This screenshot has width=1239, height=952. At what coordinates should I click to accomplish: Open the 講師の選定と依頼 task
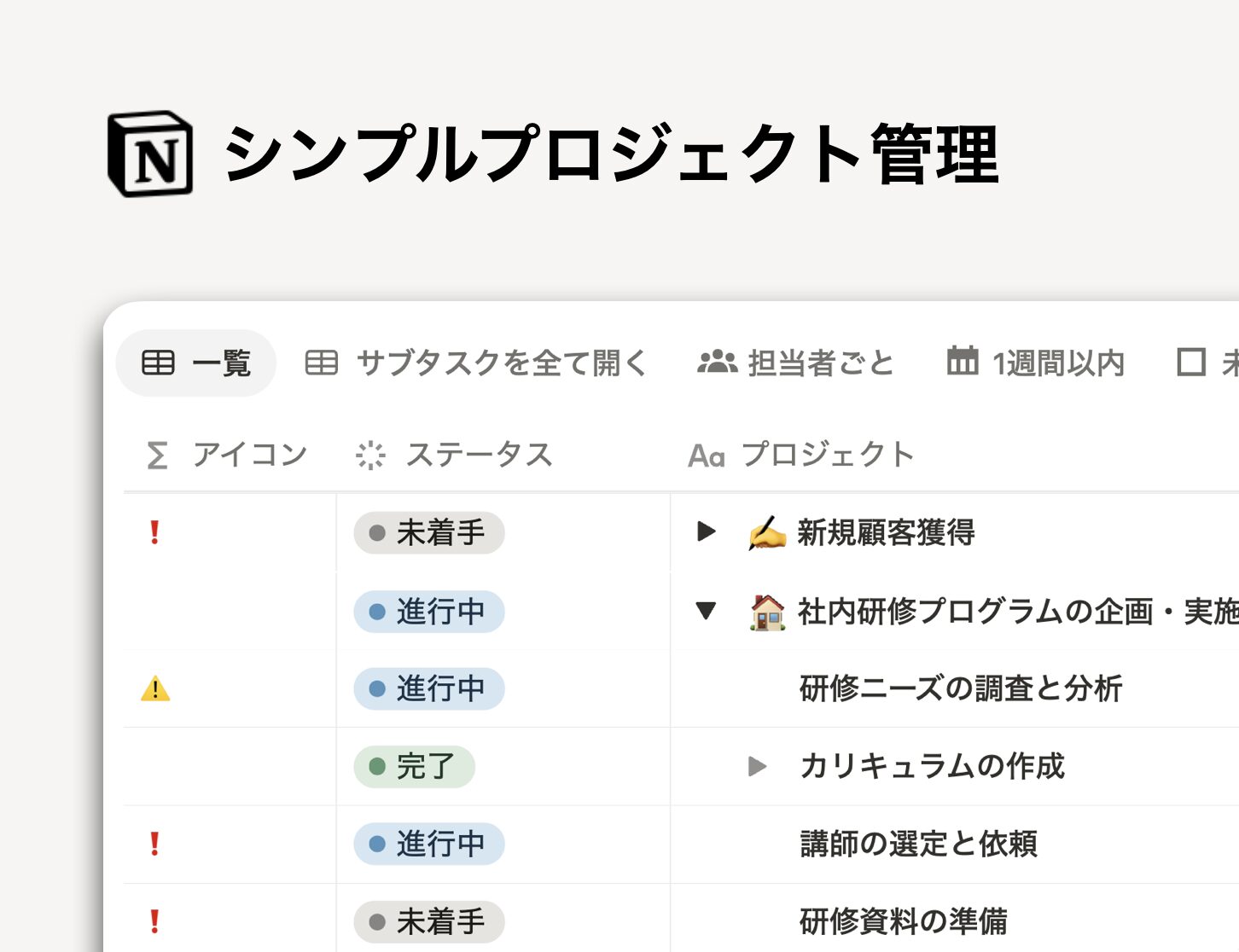pos(918,844)
